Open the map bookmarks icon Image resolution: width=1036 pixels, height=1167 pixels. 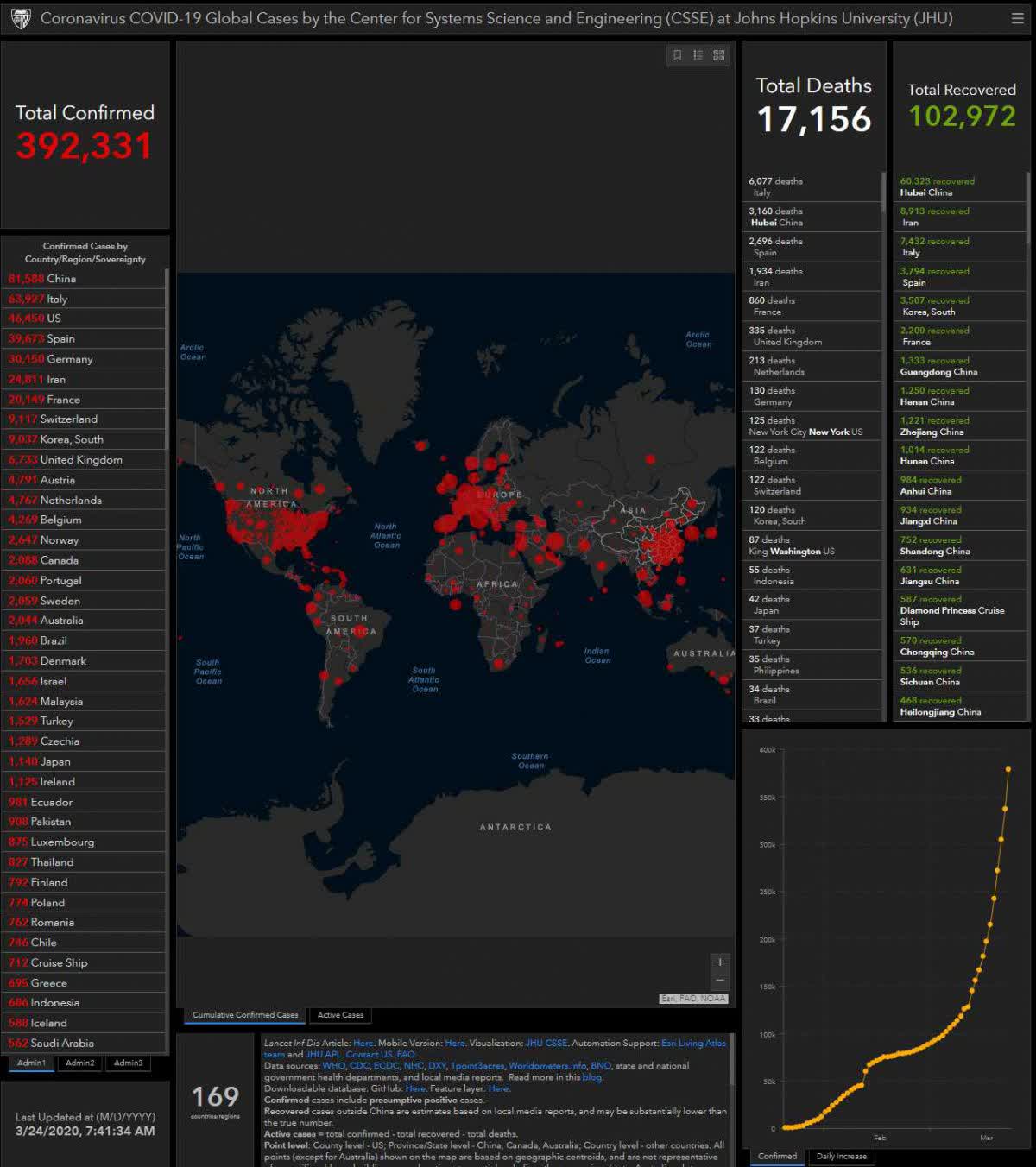678,55
